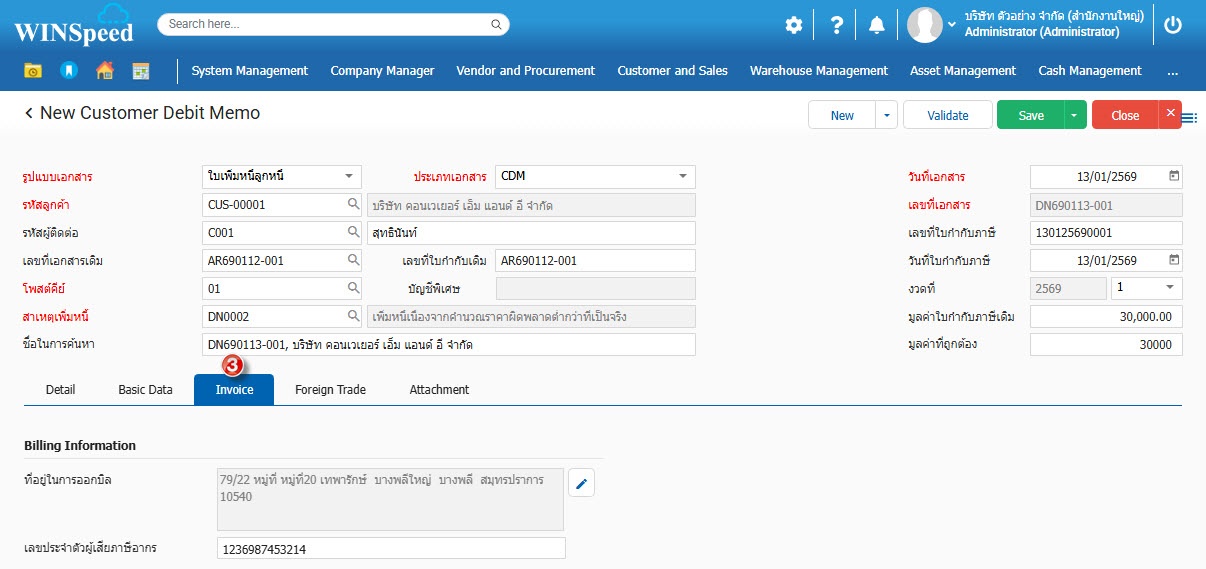Click the tax ID number field
This screenshot has width=1206, height=569.
click(390, 548)
